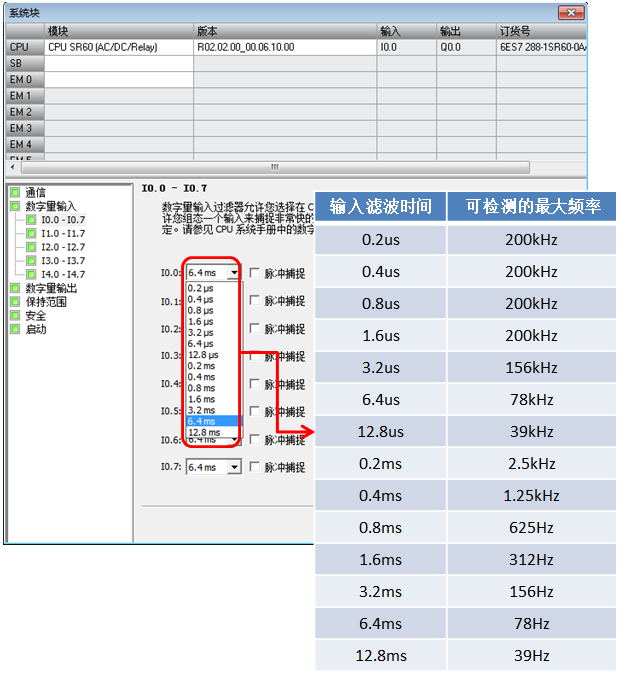Click the green icon beside 安全
The width and height of the screenshot is (621, 674).
15,316
